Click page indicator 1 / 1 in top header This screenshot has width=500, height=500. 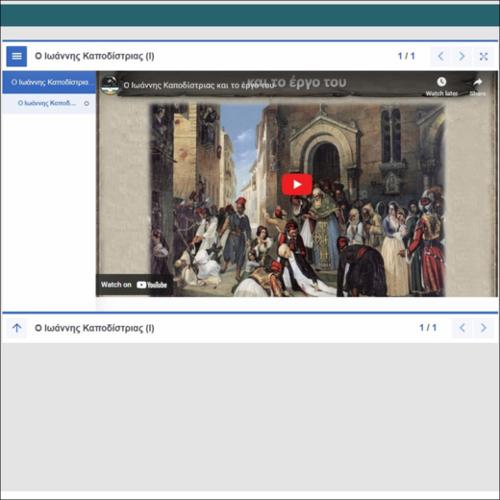coord(406,56)
